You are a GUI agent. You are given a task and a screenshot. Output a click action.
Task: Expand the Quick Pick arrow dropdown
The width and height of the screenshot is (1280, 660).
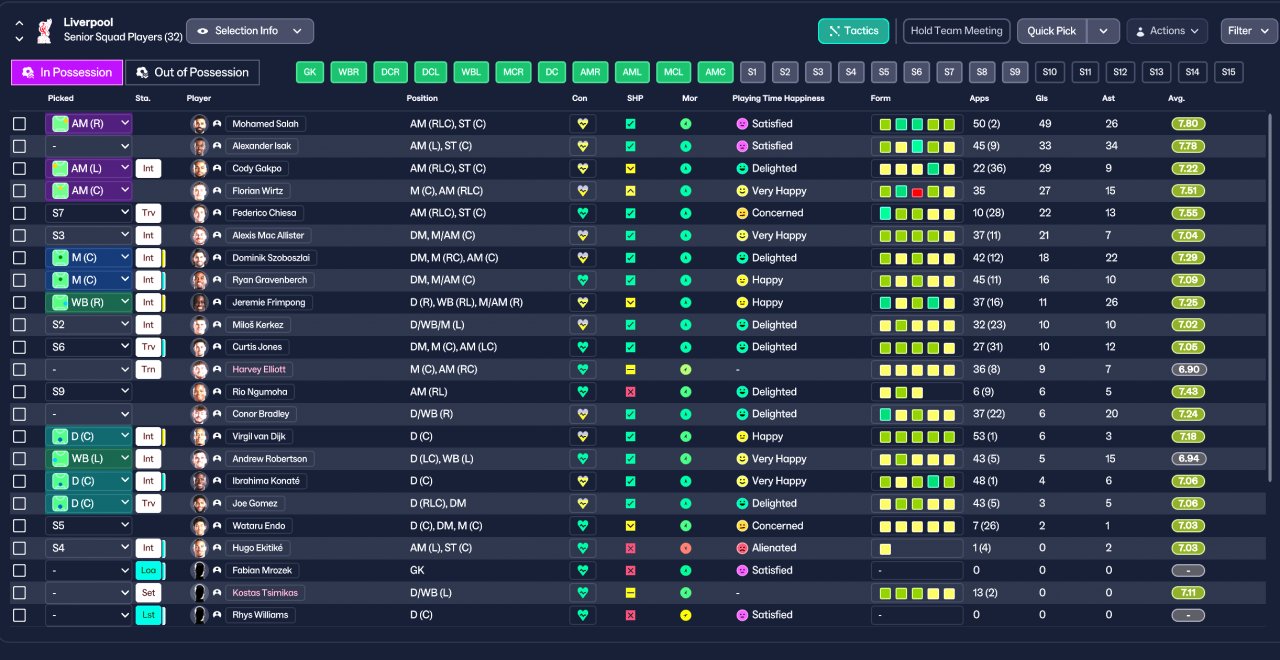point(1103,31)
